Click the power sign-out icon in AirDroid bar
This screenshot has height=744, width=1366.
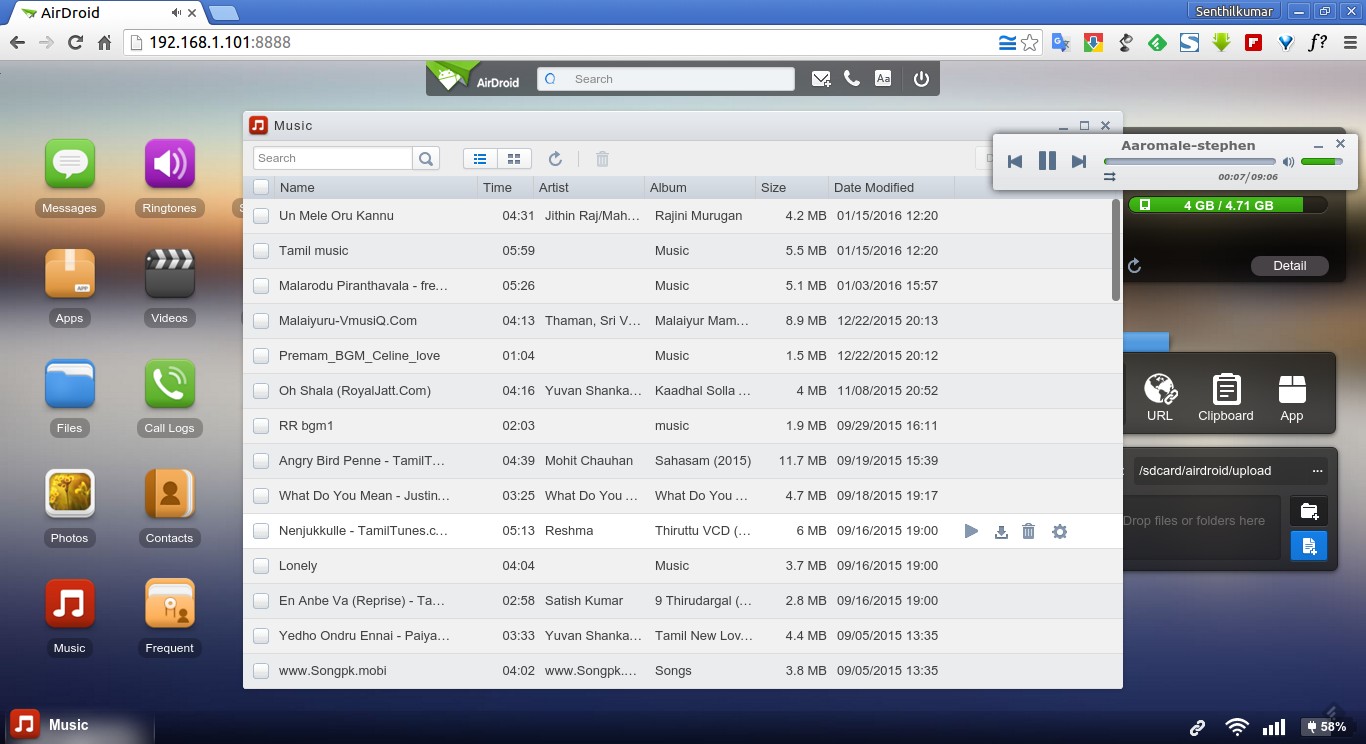coord(921,79)
